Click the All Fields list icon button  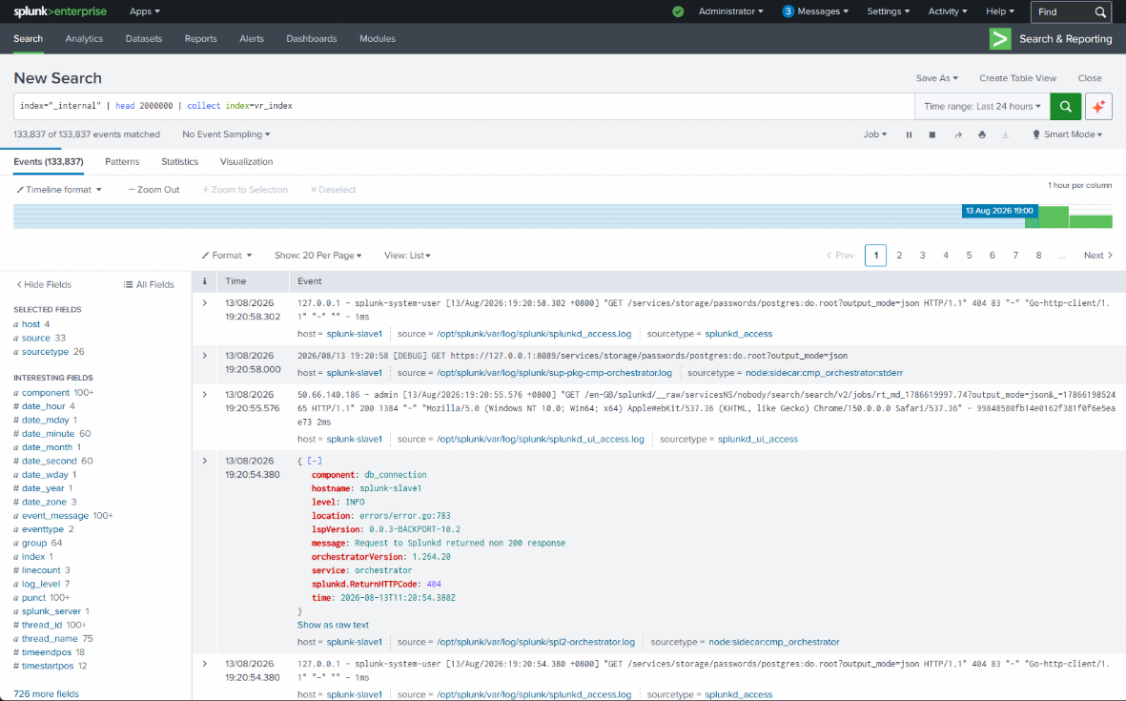[149, 284]
